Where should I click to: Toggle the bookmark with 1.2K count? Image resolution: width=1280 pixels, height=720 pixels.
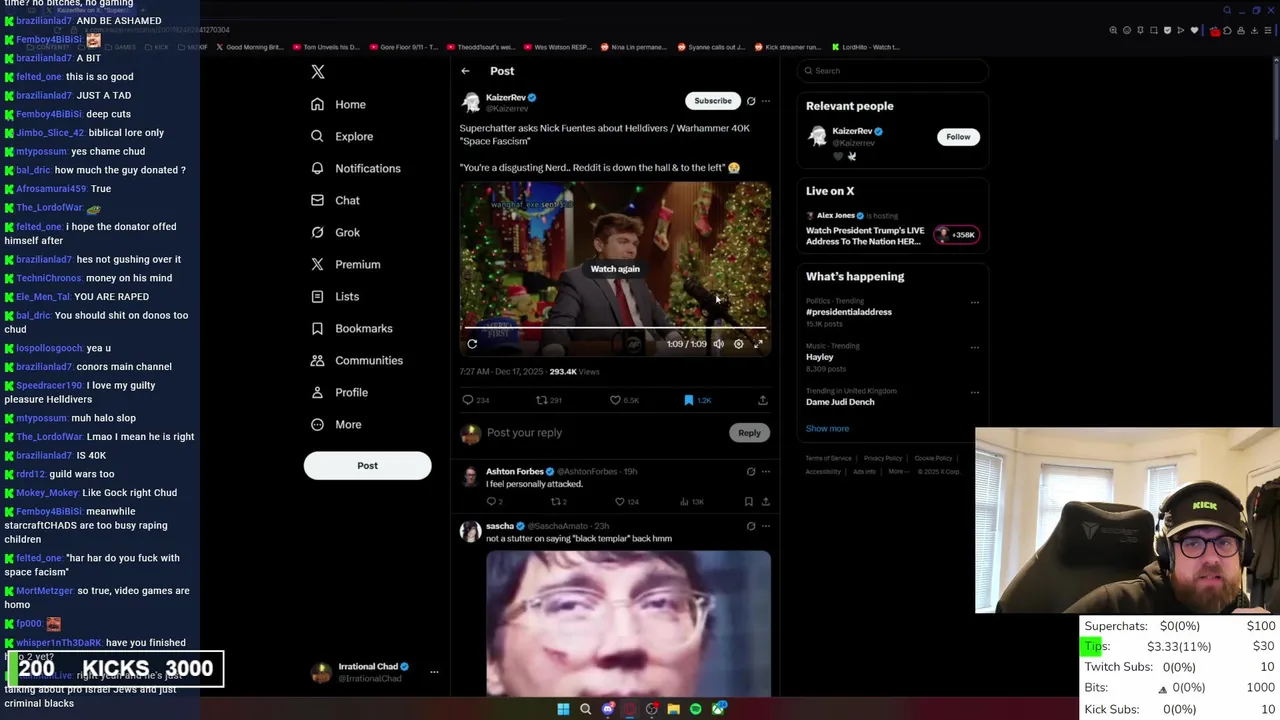698,400
